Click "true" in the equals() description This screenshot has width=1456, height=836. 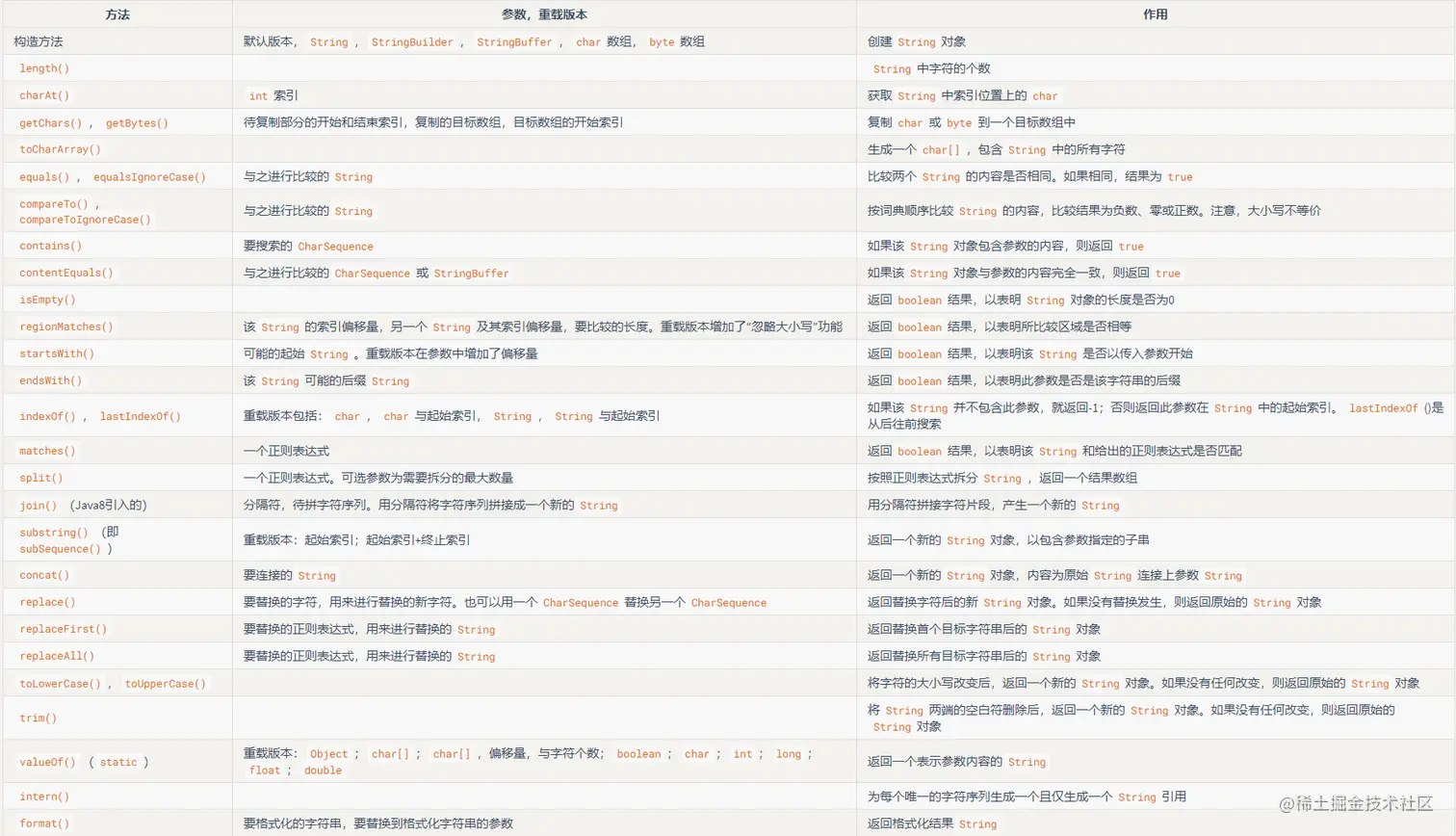pos(1180,176)
